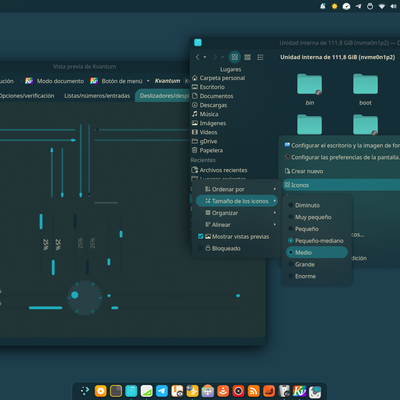Open gDrive in the places sidebar
The width and height of the screenshot is (400, 400).
[x=204, y=141]
